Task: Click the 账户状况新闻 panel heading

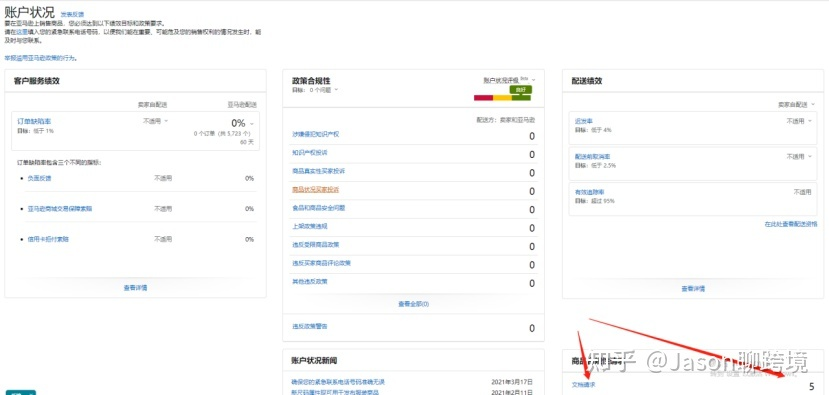Action: (315, 361)
